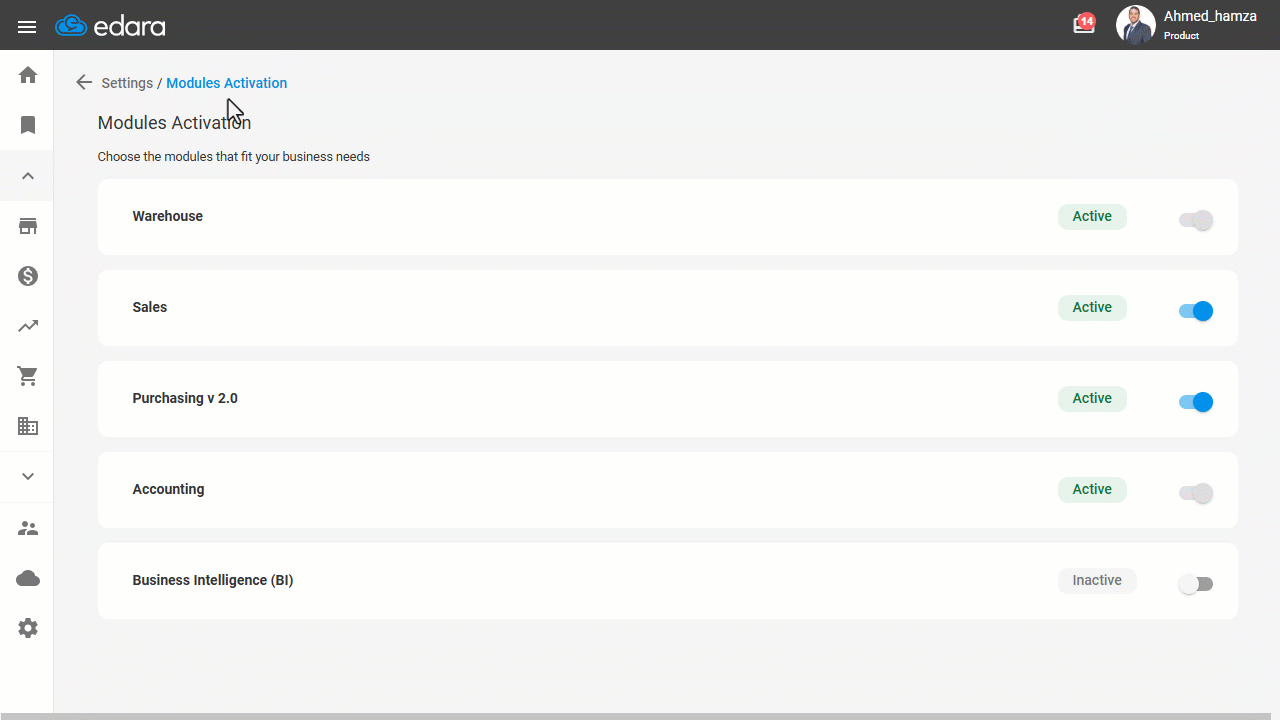Open the bookmark sidebar icon

coord(28,125)
